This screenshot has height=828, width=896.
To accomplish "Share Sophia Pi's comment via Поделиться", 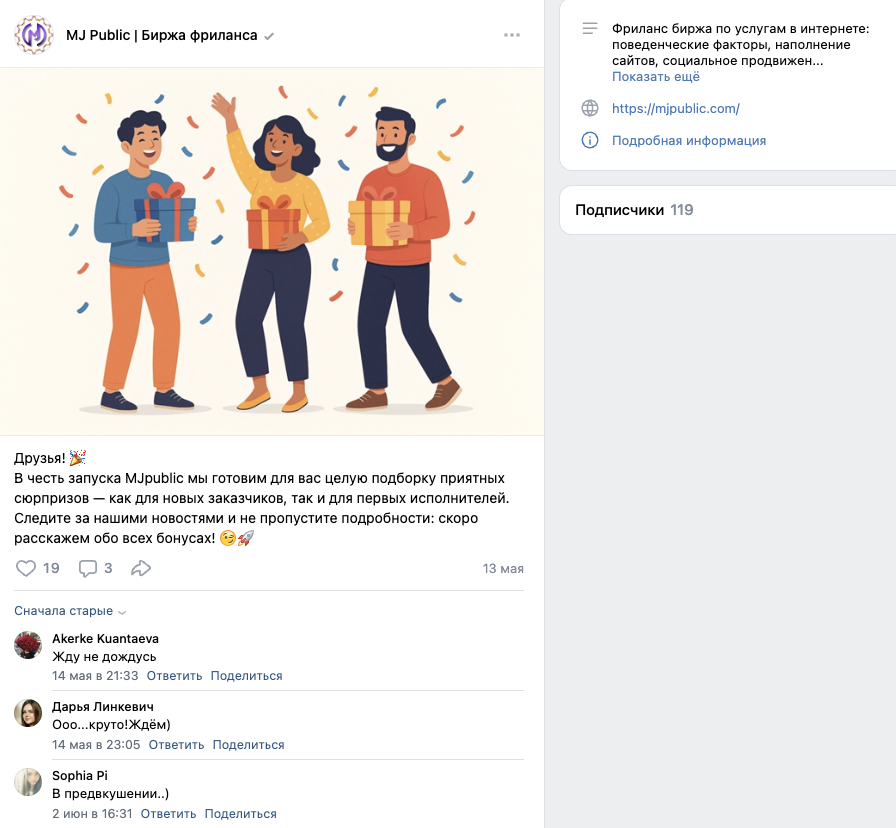I will point(240,813).
